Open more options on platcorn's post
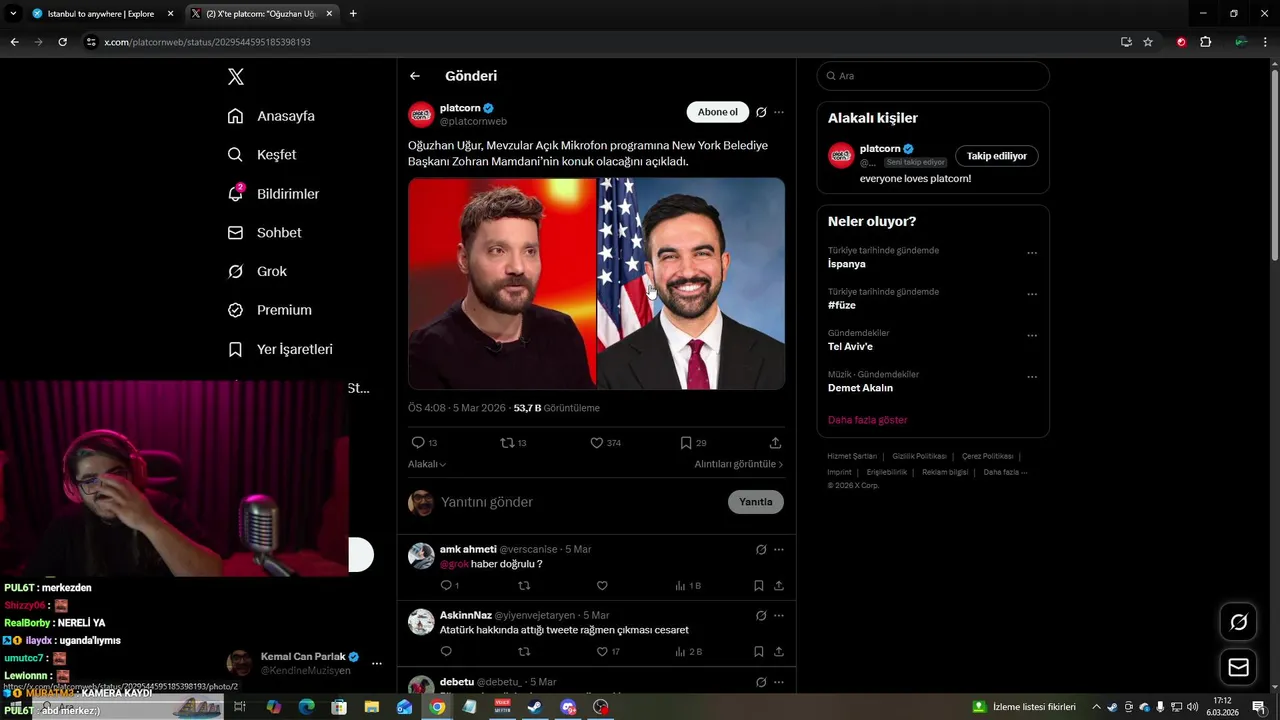 click(779, 112)
